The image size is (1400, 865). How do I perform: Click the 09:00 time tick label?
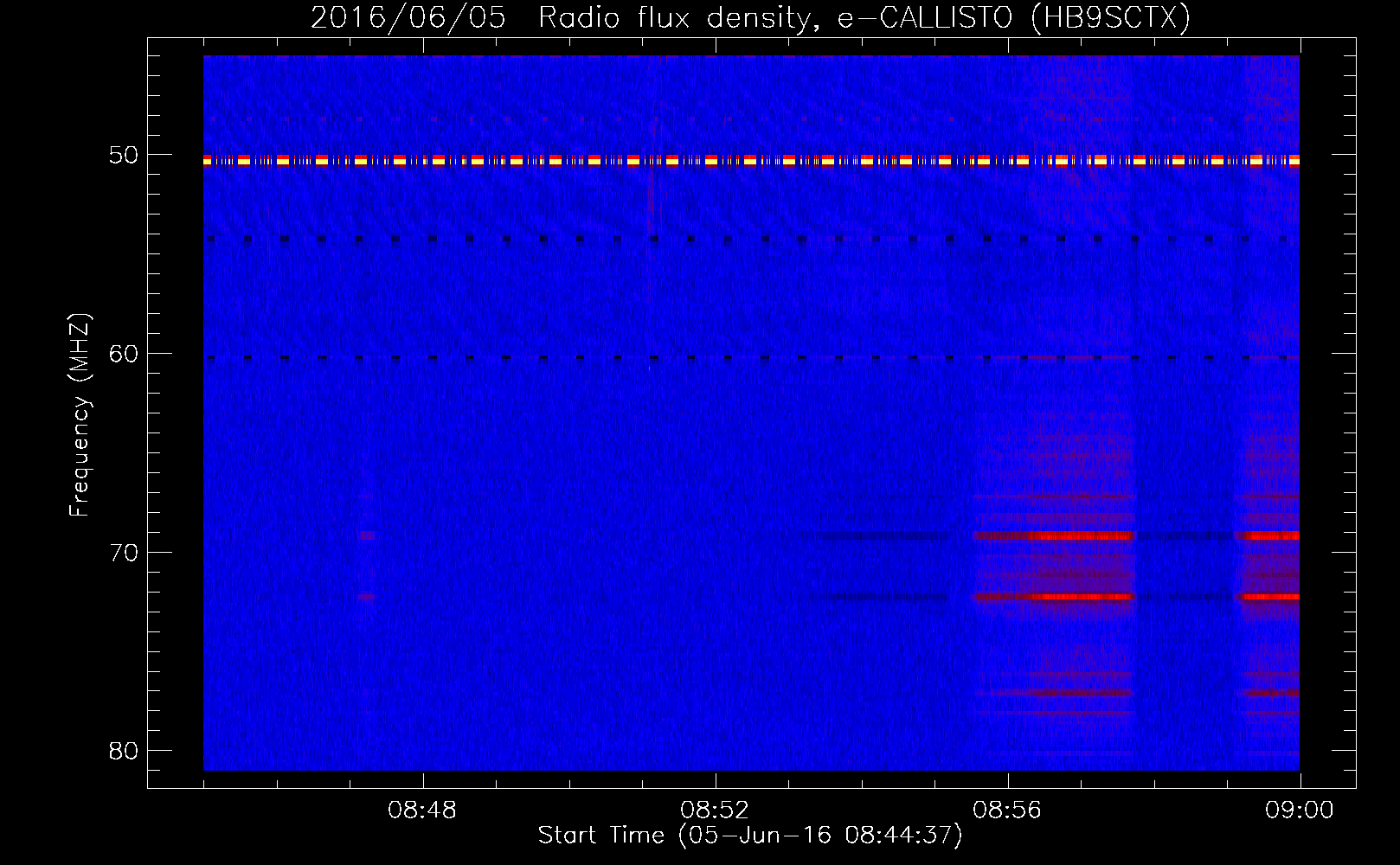[1300, 811]
